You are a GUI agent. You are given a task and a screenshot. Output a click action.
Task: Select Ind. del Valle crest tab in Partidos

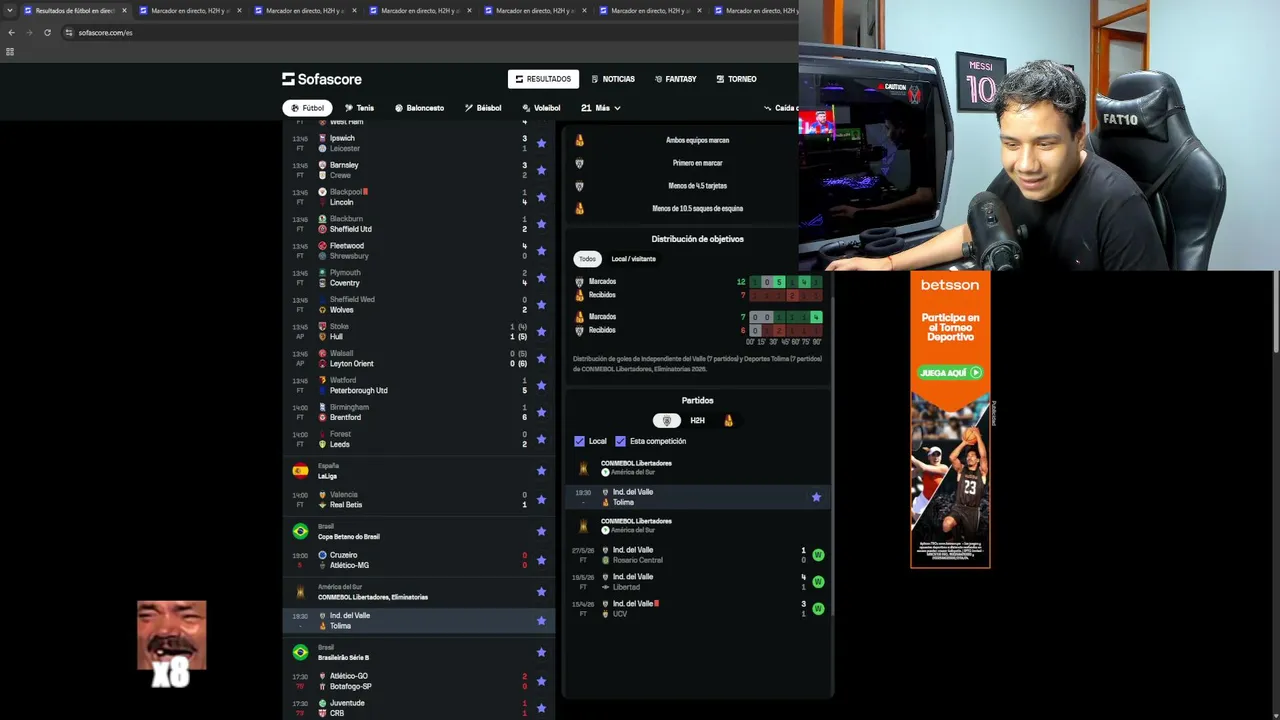(x=667, y=421)
